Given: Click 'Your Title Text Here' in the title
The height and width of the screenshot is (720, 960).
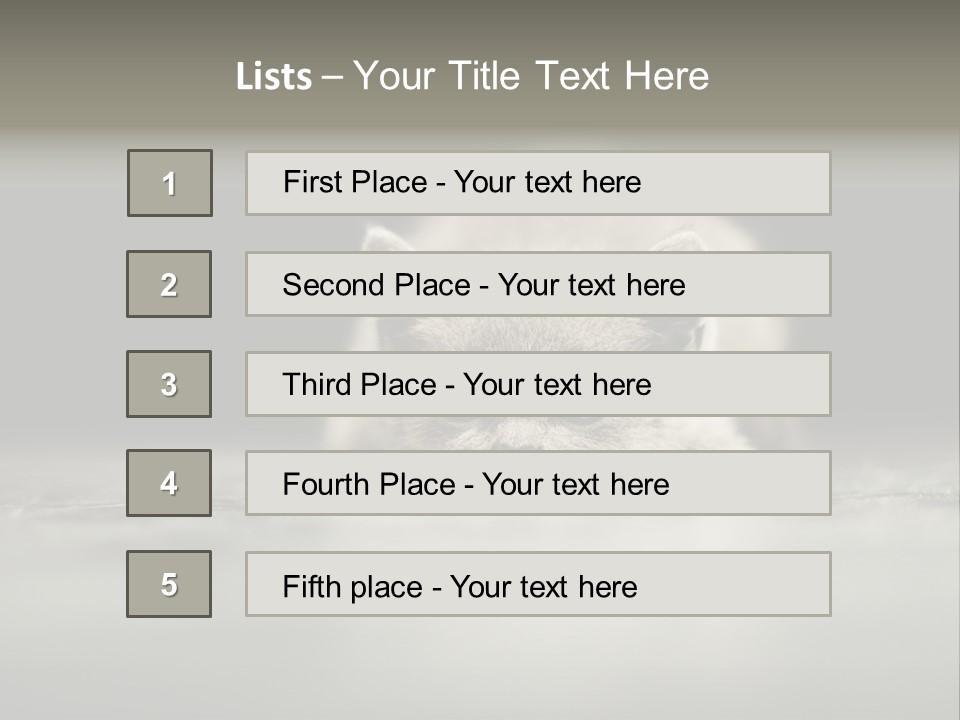Looking at the screenshot, I should click(x=531, y=76).
